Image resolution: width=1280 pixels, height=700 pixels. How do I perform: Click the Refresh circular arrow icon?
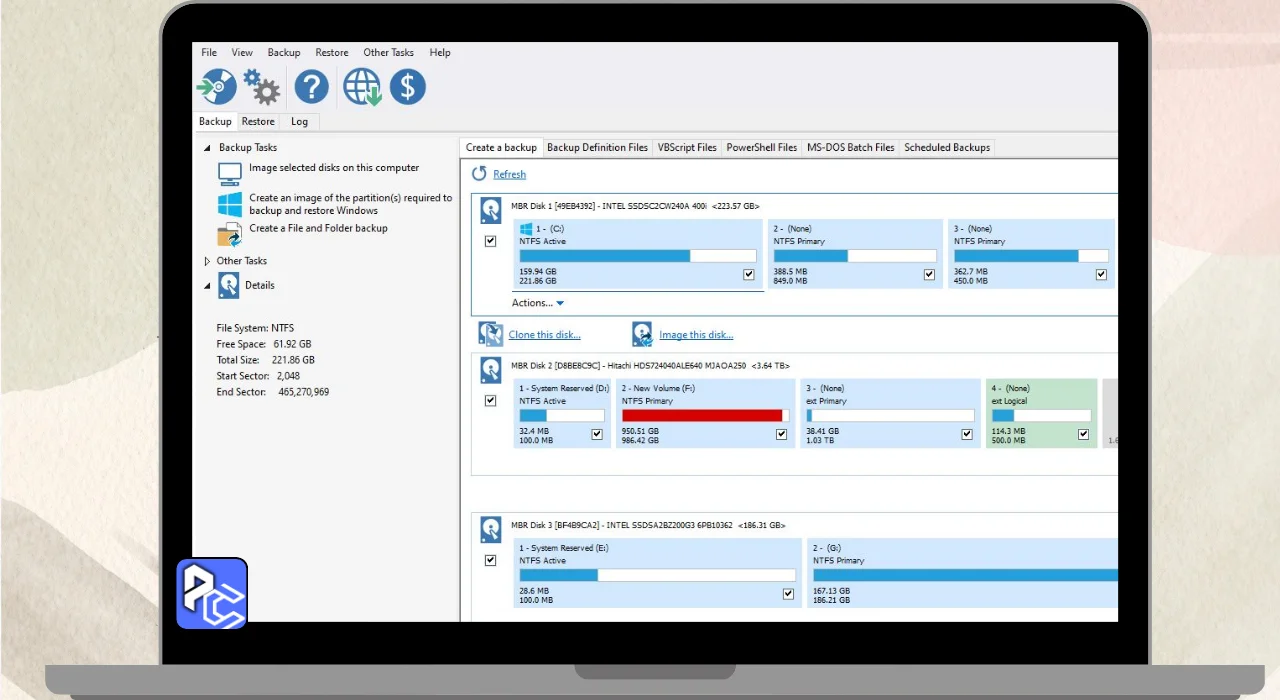point(480,174)
